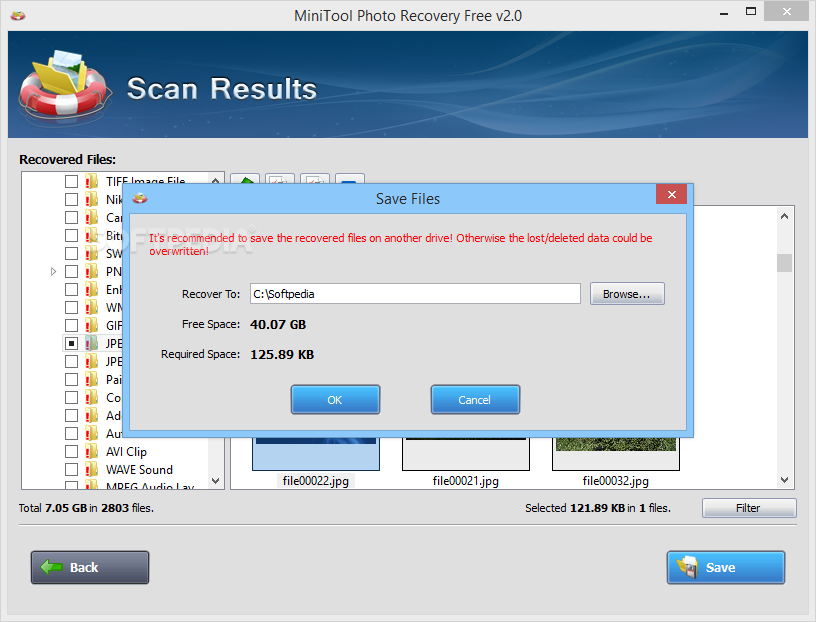This screenshot has width=816, height=622.
Task: Tick the checkbox for the Nik row
Action: click(71, 199)
